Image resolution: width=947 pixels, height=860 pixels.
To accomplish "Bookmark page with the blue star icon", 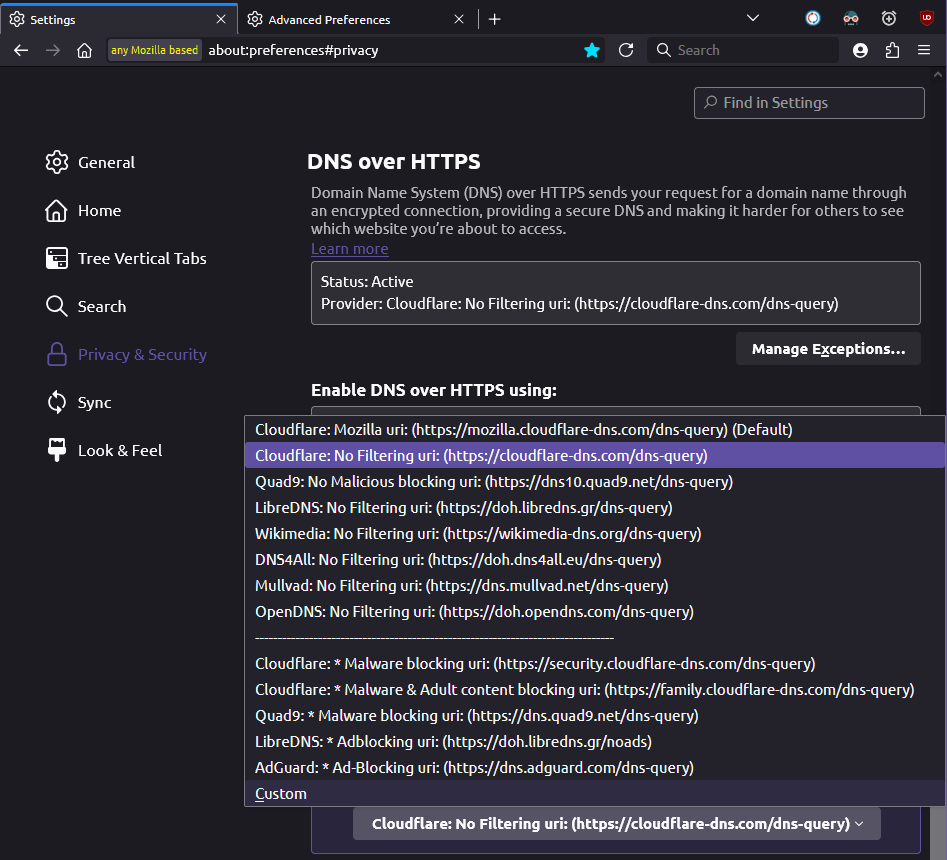I will pyautogui.click(x=592, y=50).
